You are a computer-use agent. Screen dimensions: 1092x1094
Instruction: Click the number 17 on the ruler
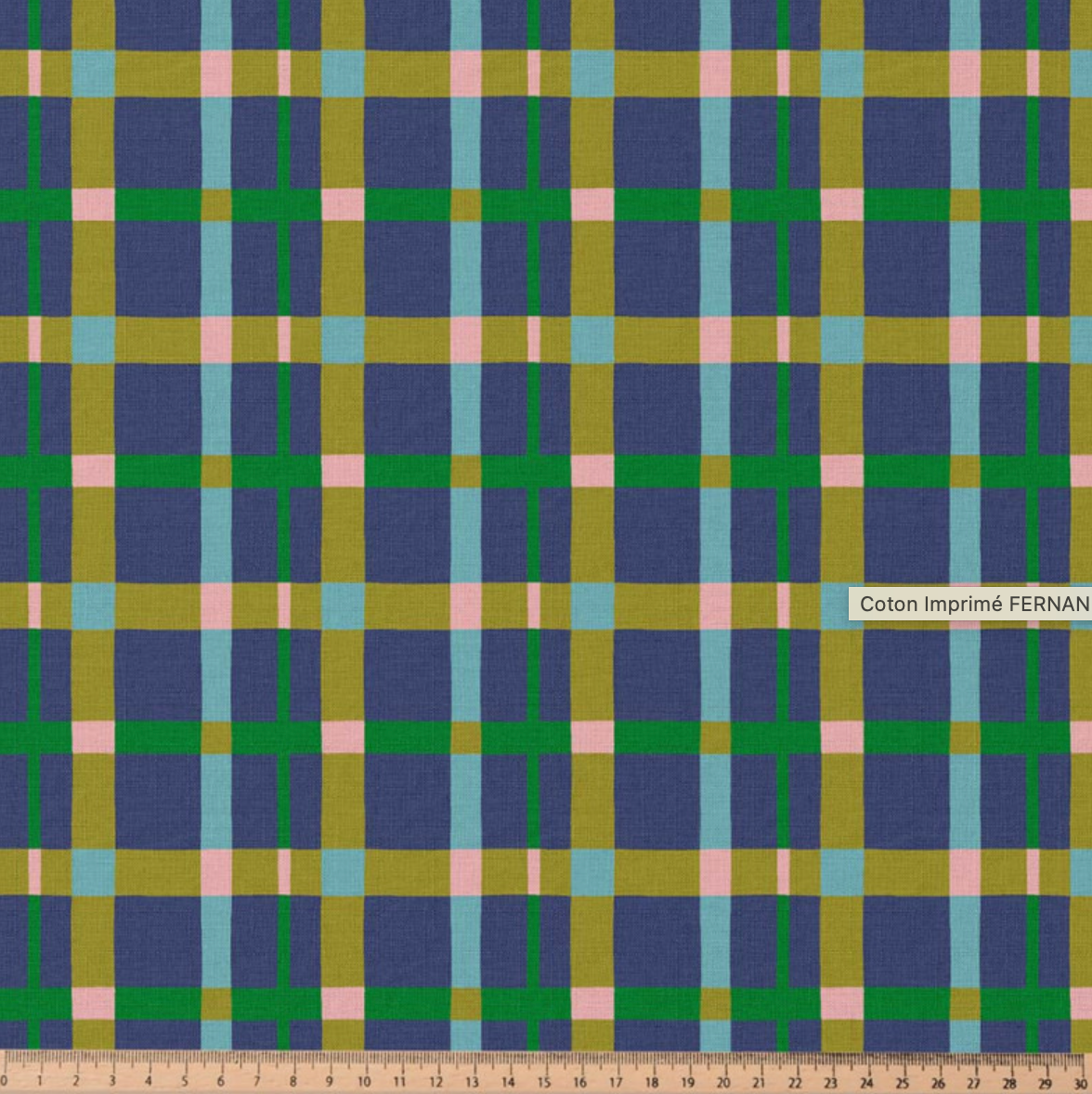616,1082
